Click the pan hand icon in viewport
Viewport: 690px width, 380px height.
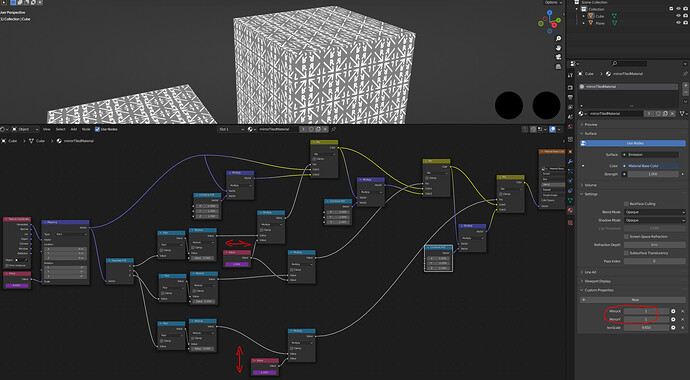(558, 48)
